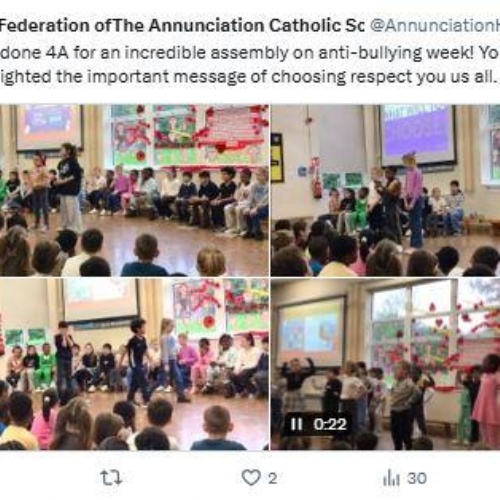Open view analytics bar-chart icon
This screenshot has width=500, height=500.
coord(391,478)
